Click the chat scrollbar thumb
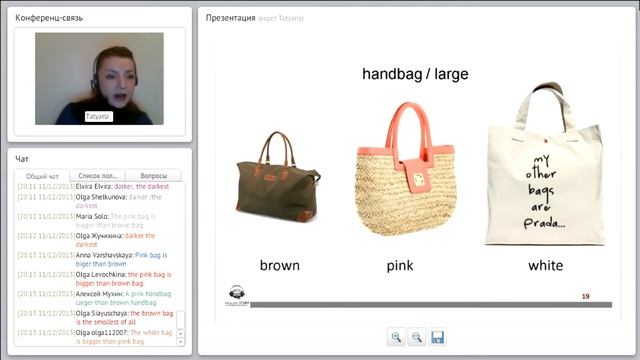 (180, 320)
